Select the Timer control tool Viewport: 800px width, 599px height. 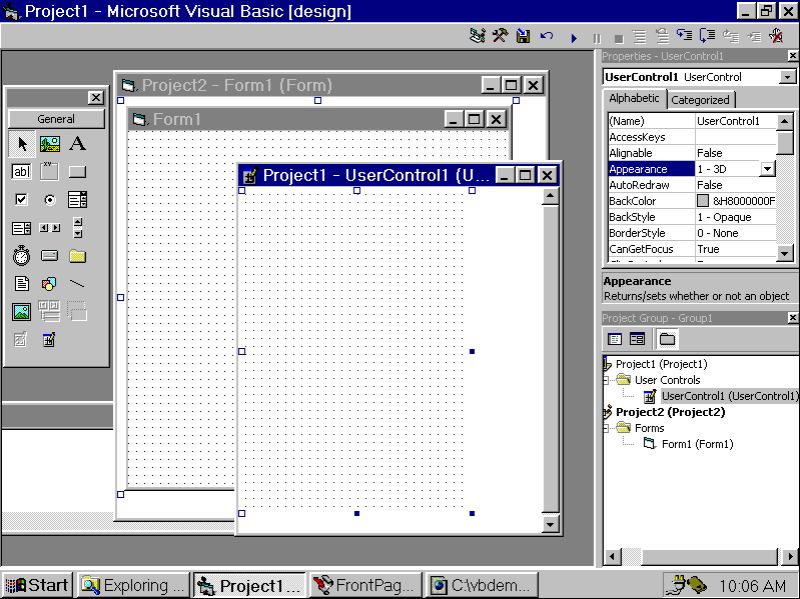20,256
